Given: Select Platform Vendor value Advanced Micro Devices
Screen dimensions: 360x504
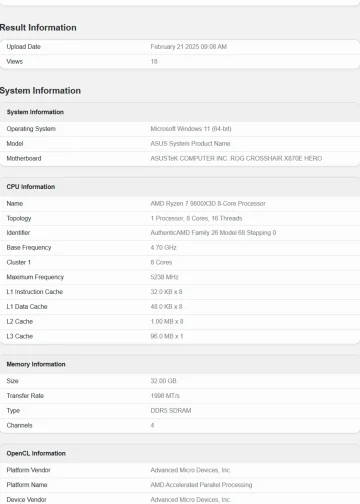Looking at the screenshot, I should point(191,470).
